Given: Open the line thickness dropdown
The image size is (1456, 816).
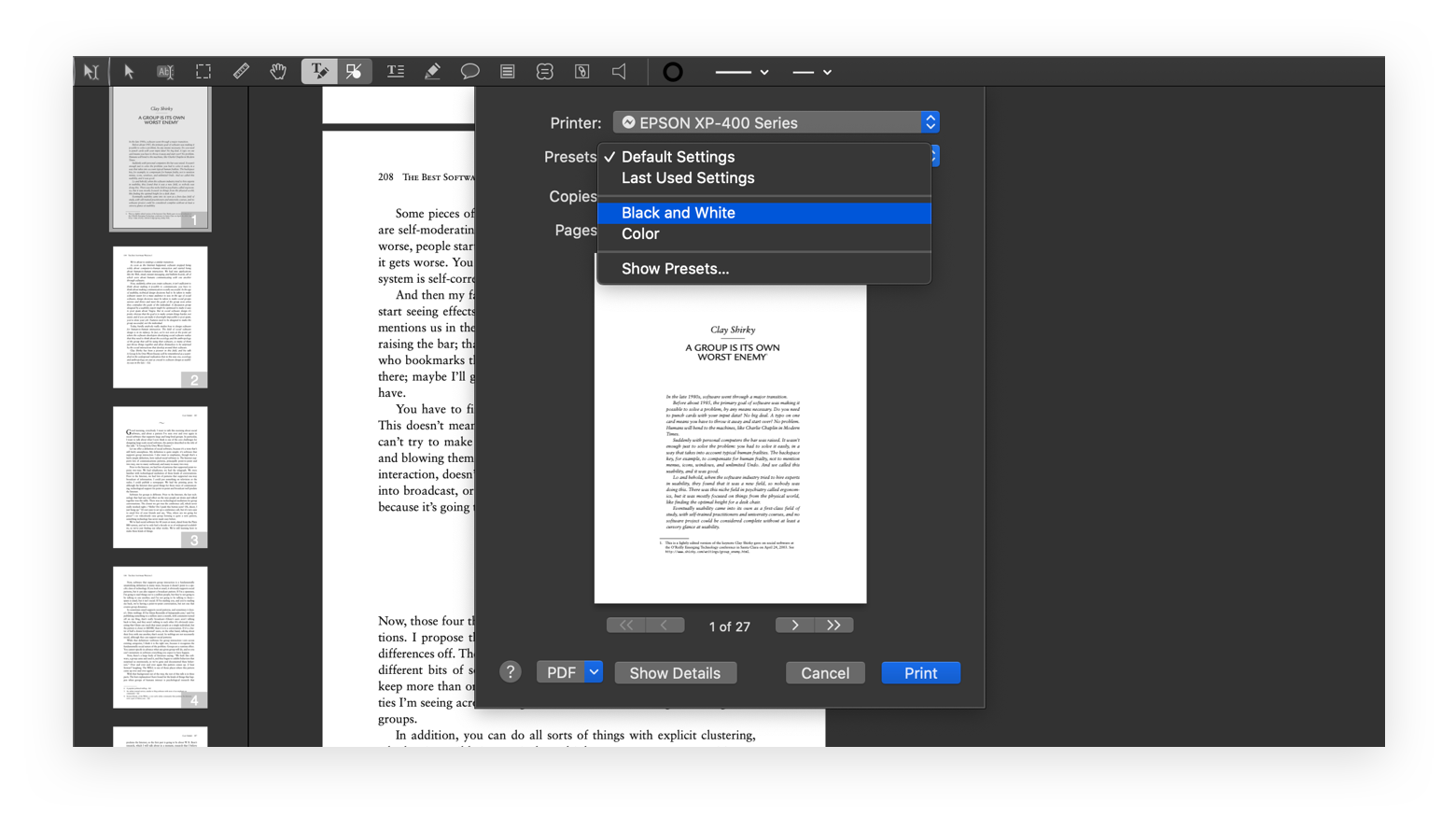Looking at the screenshot, I should 742,72.
